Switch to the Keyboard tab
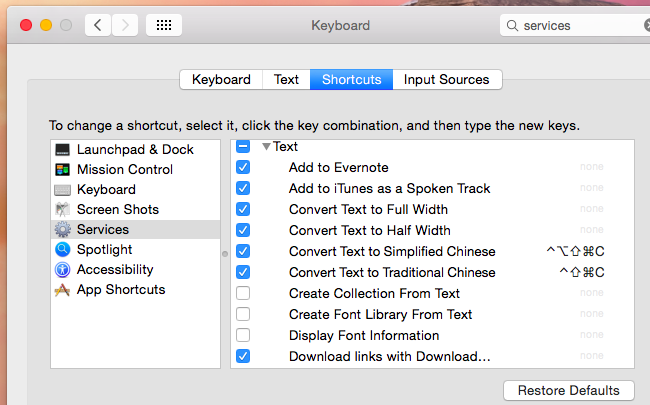This screenshot has height=405, width=650. 221,79
